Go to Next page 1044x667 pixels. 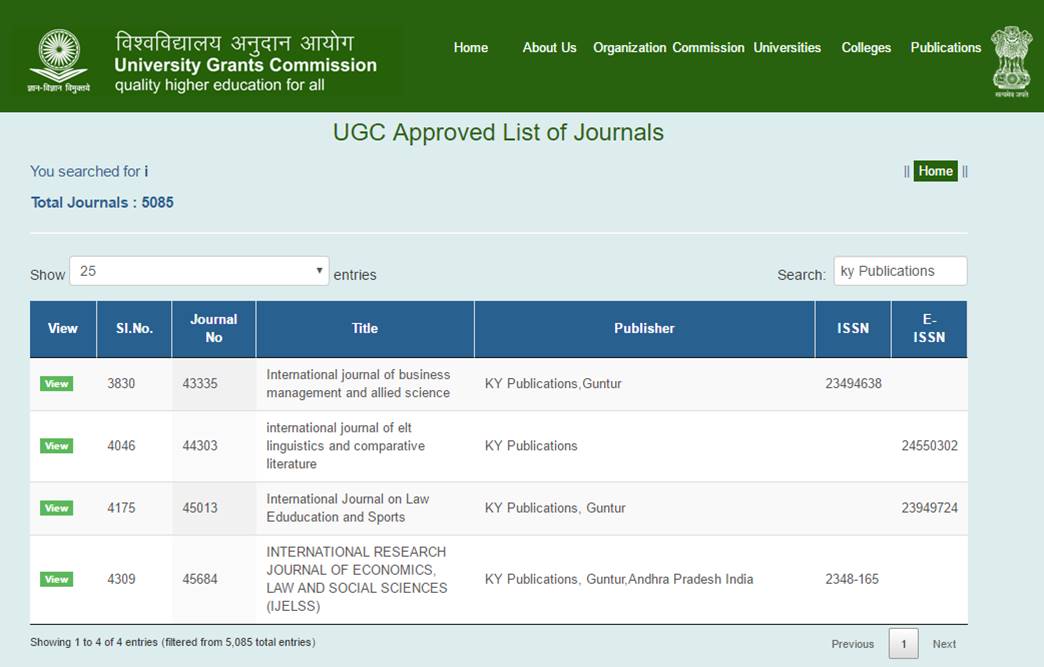point(944,644)
